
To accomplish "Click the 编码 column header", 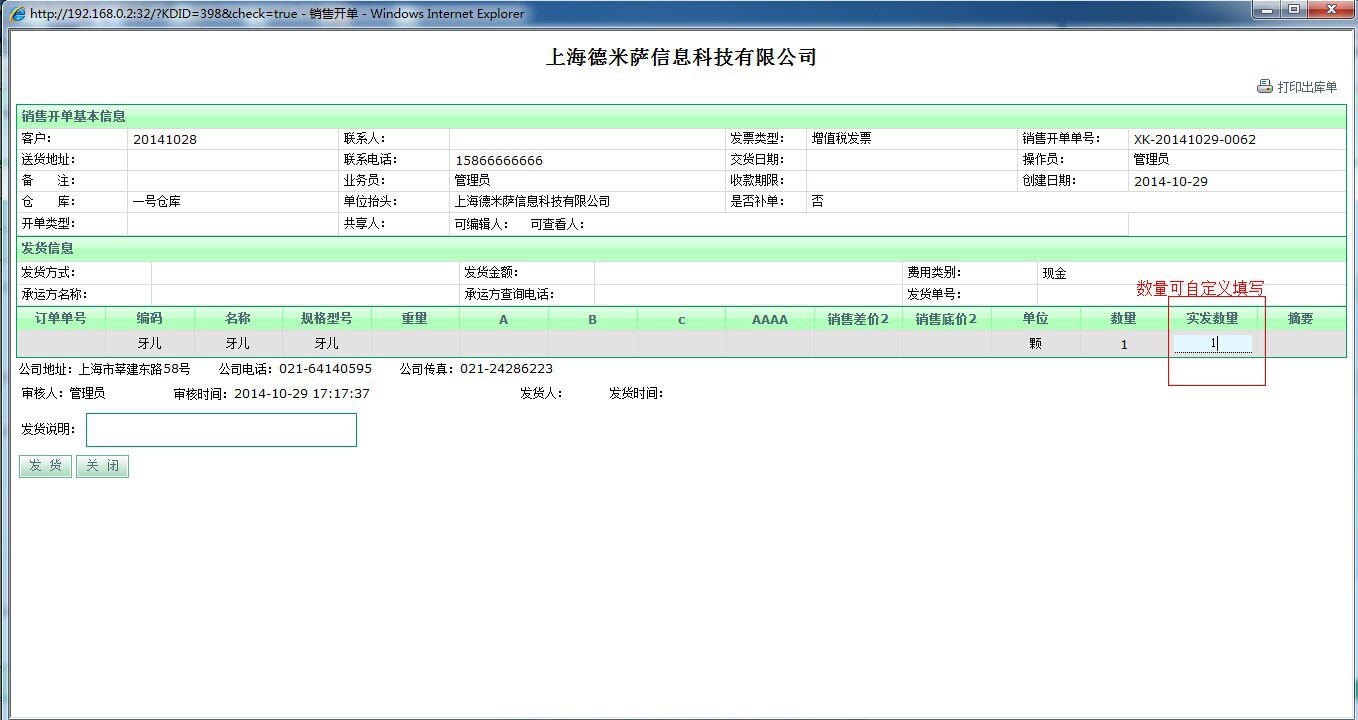I will [x=150, y=319].
